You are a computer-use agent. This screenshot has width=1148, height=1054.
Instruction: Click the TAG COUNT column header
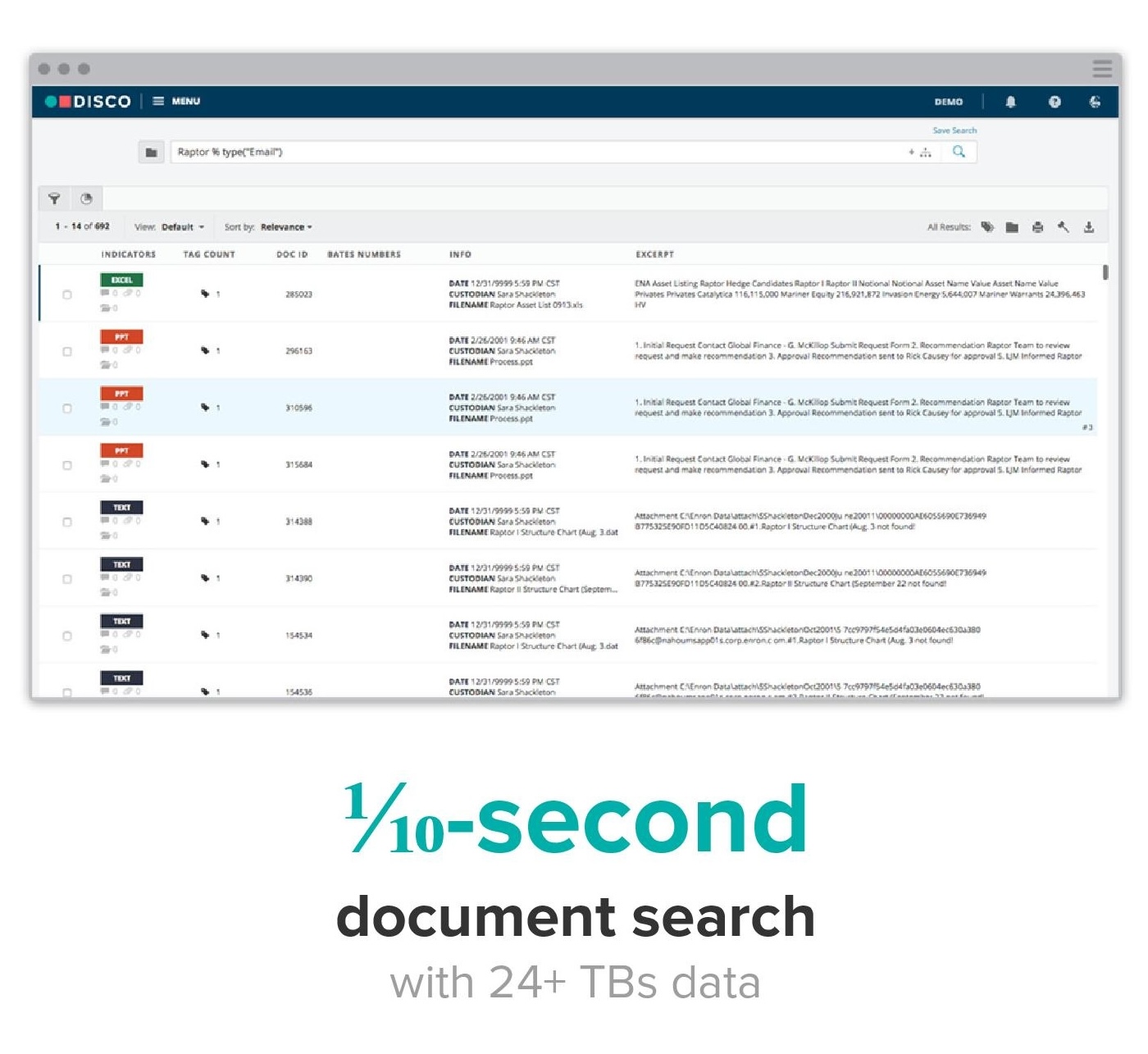click(209, 254)
